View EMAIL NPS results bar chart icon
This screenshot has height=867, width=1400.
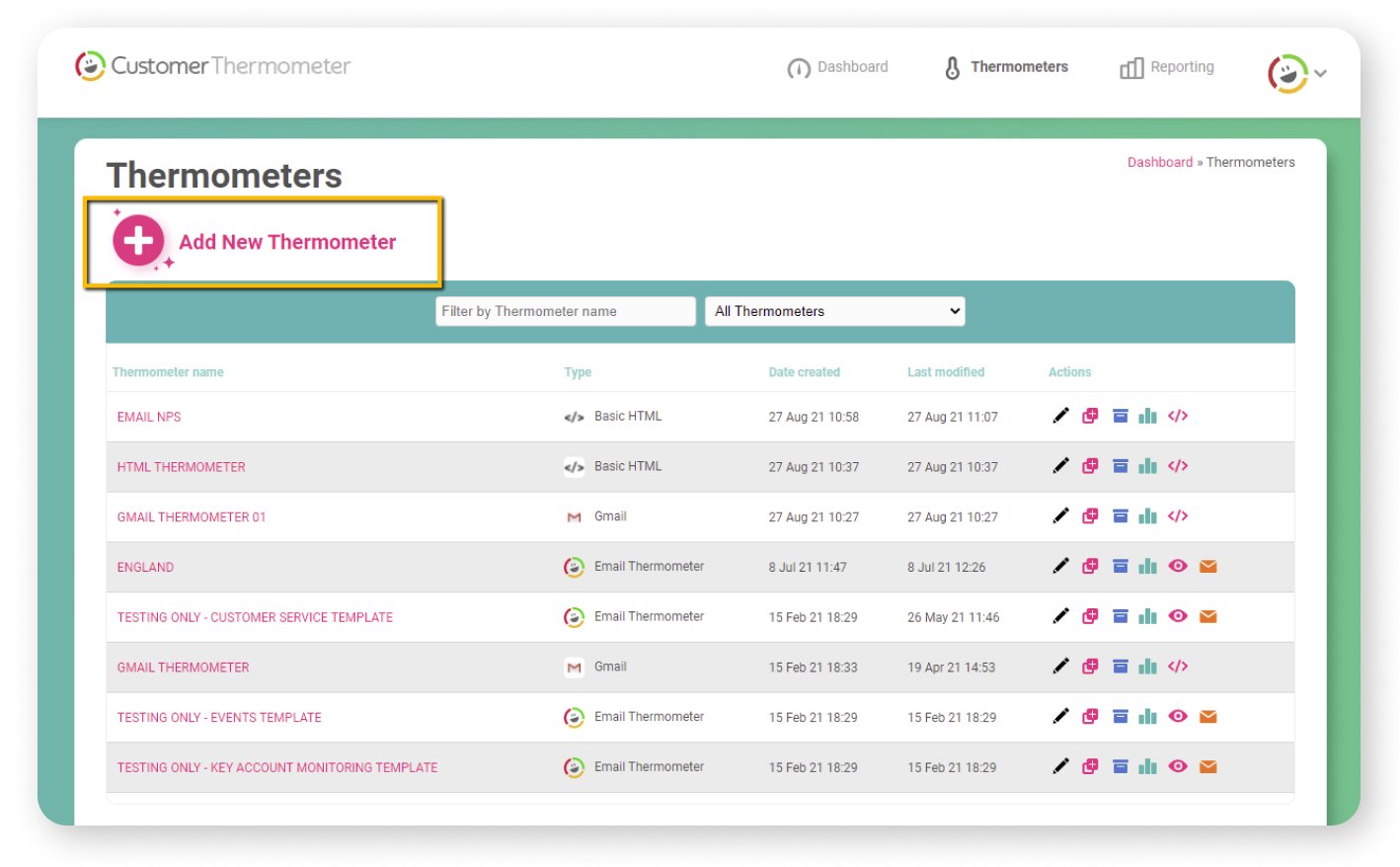1147,416
